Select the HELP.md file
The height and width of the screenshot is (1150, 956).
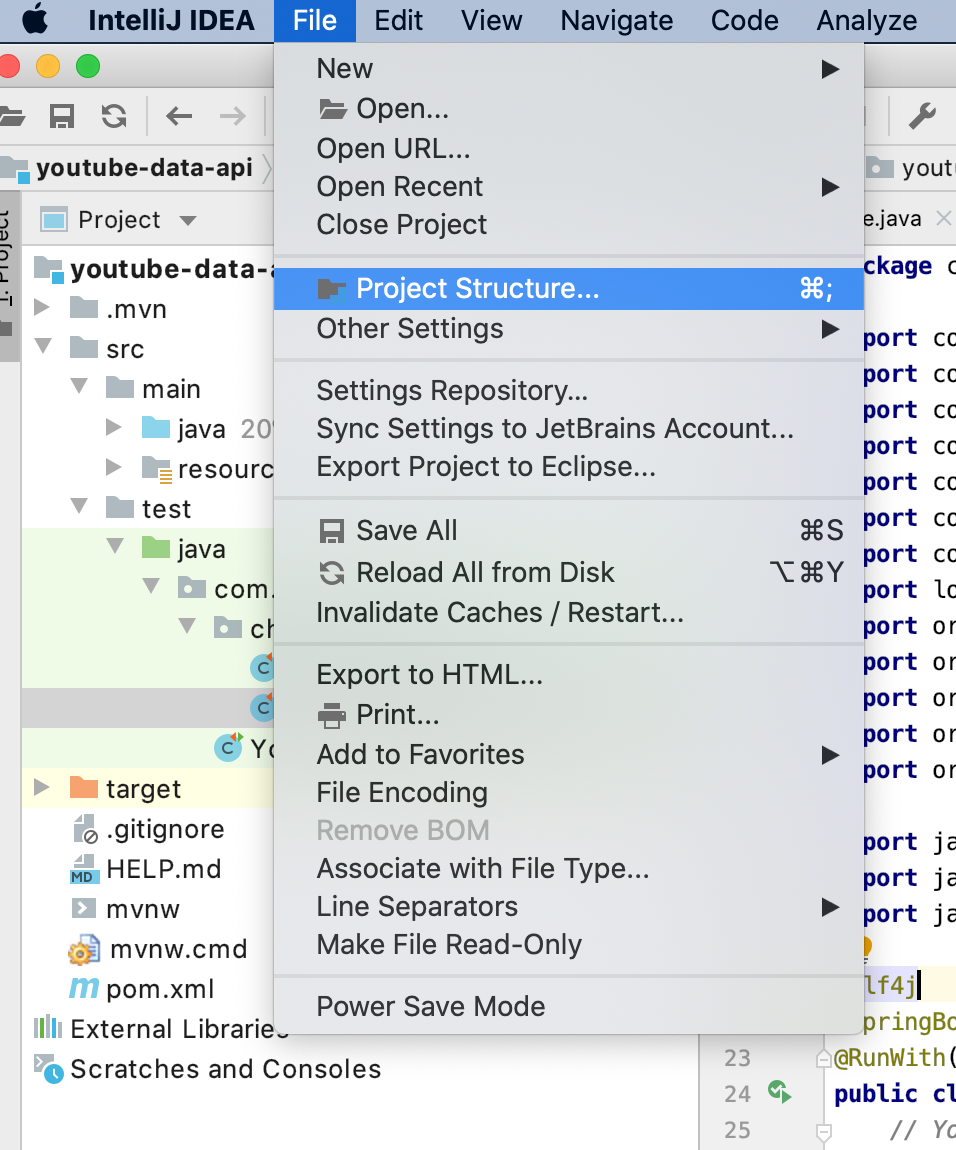[x=164, y=869]
